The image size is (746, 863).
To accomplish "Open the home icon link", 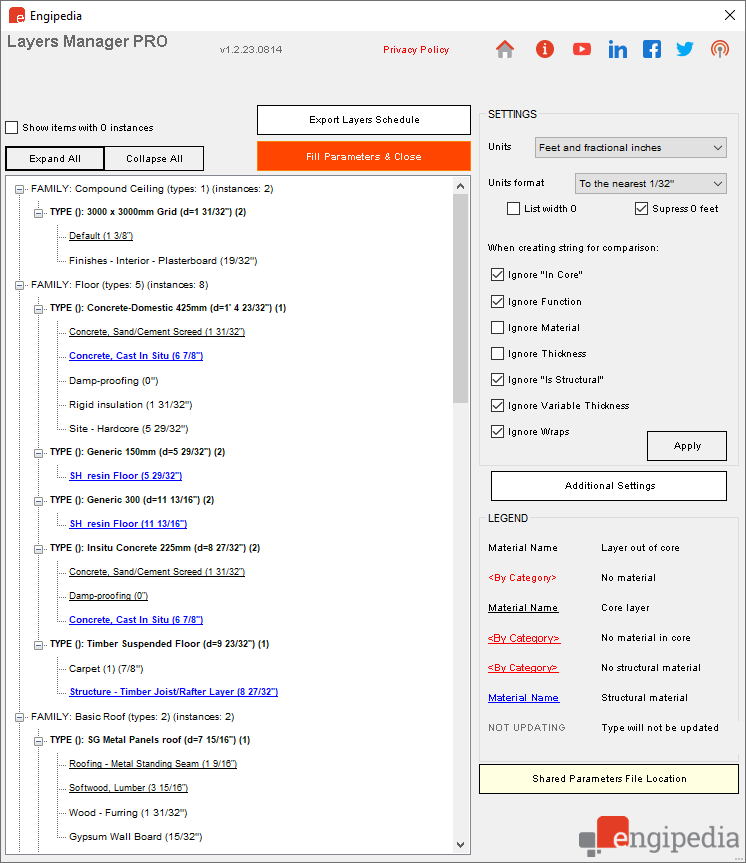I will pos(505,50).
